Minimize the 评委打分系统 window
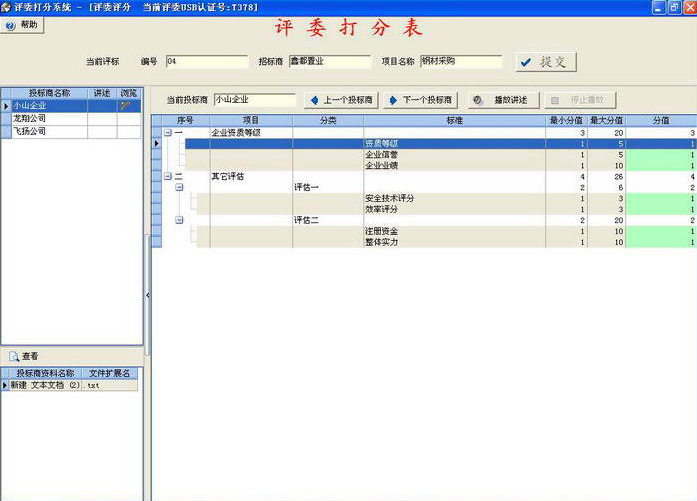This screenshot has height=501, width=697. coord(659,7)
